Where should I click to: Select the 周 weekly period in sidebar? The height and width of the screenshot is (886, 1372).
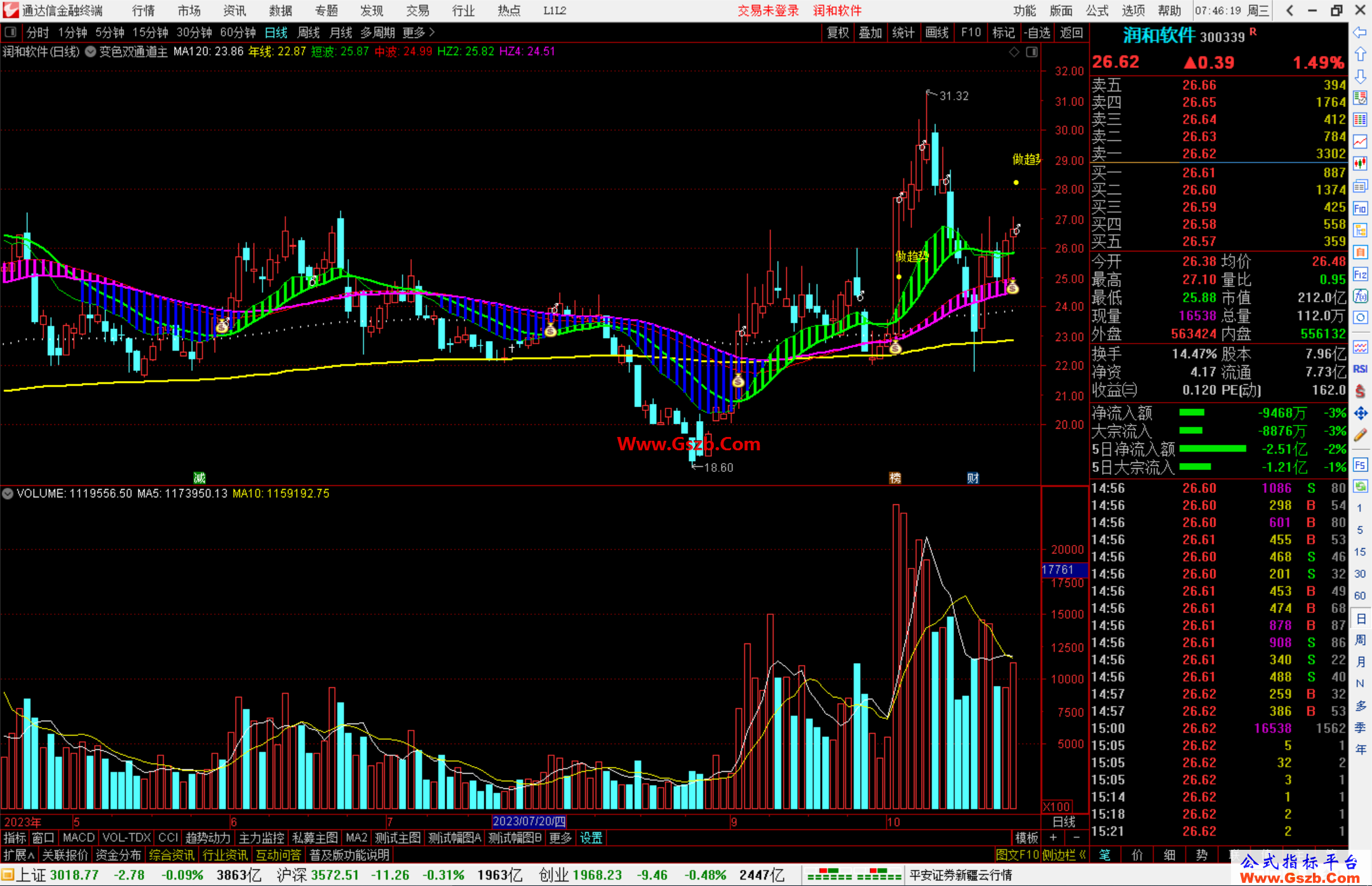click(1360, 640)
